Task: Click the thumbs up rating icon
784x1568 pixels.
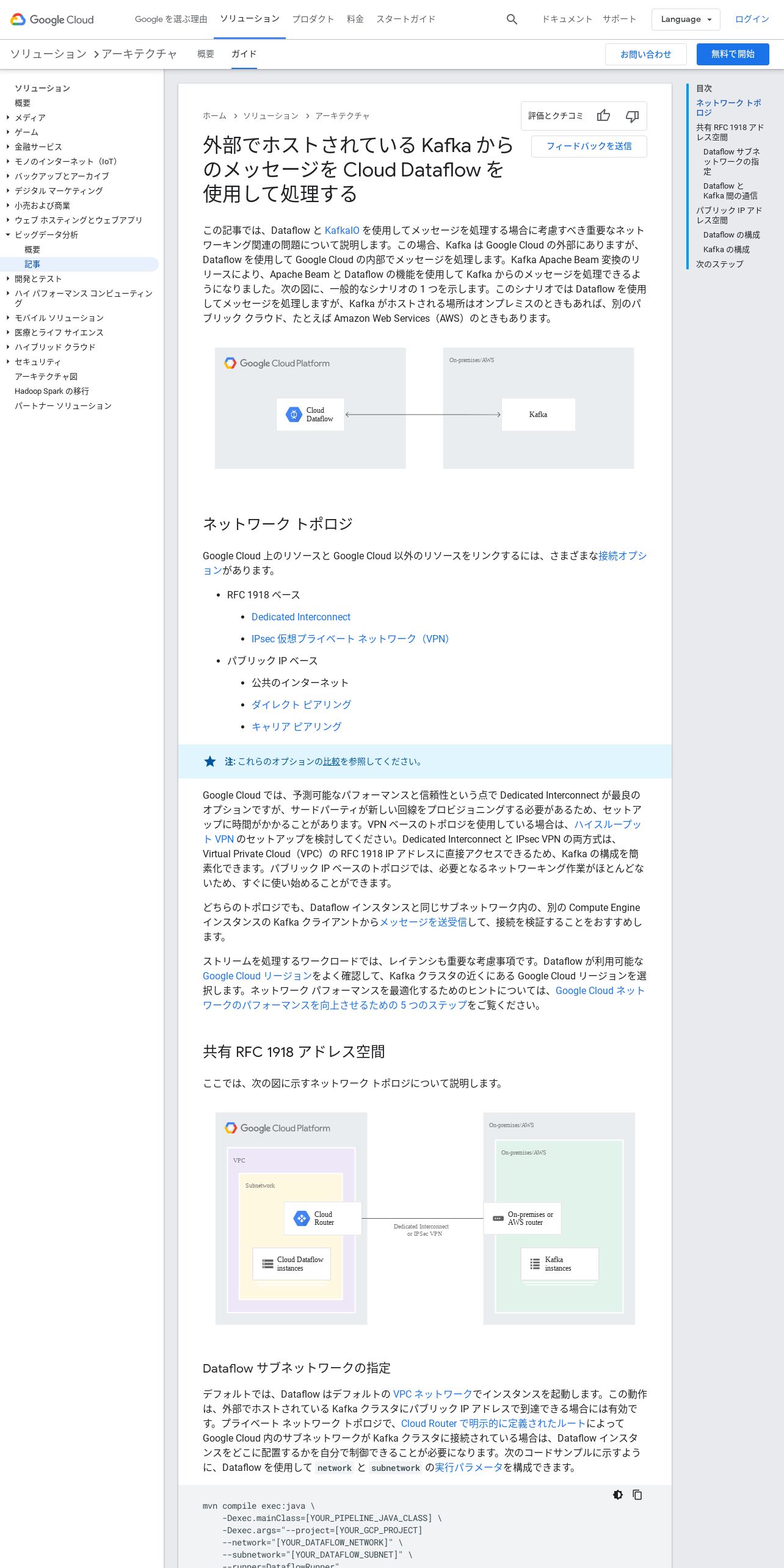Action: 603,116
